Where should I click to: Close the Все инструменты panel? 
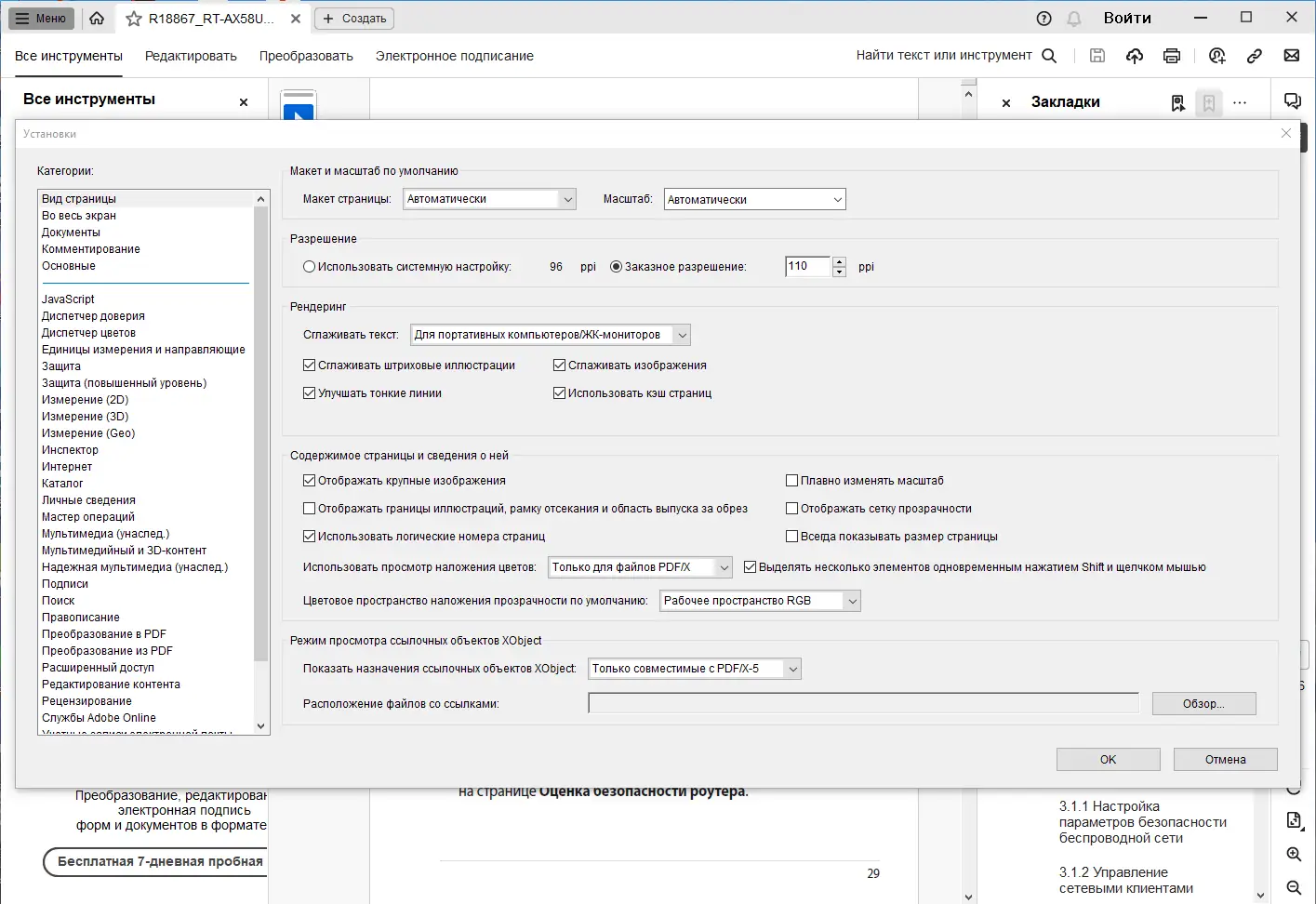click(244, 102)
